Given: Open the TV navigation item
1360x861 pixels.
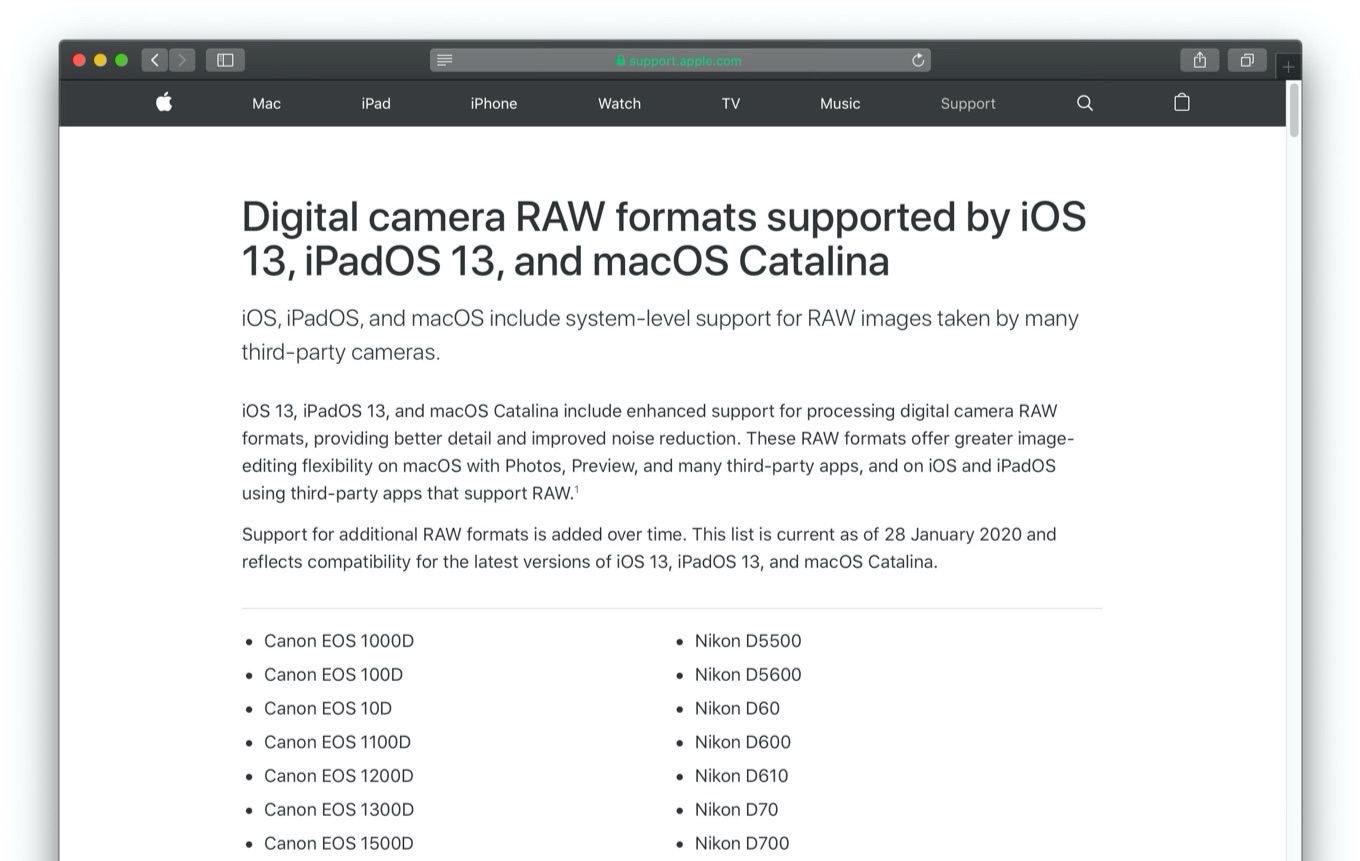Looking at the screenshot, I should click(731, 103).
